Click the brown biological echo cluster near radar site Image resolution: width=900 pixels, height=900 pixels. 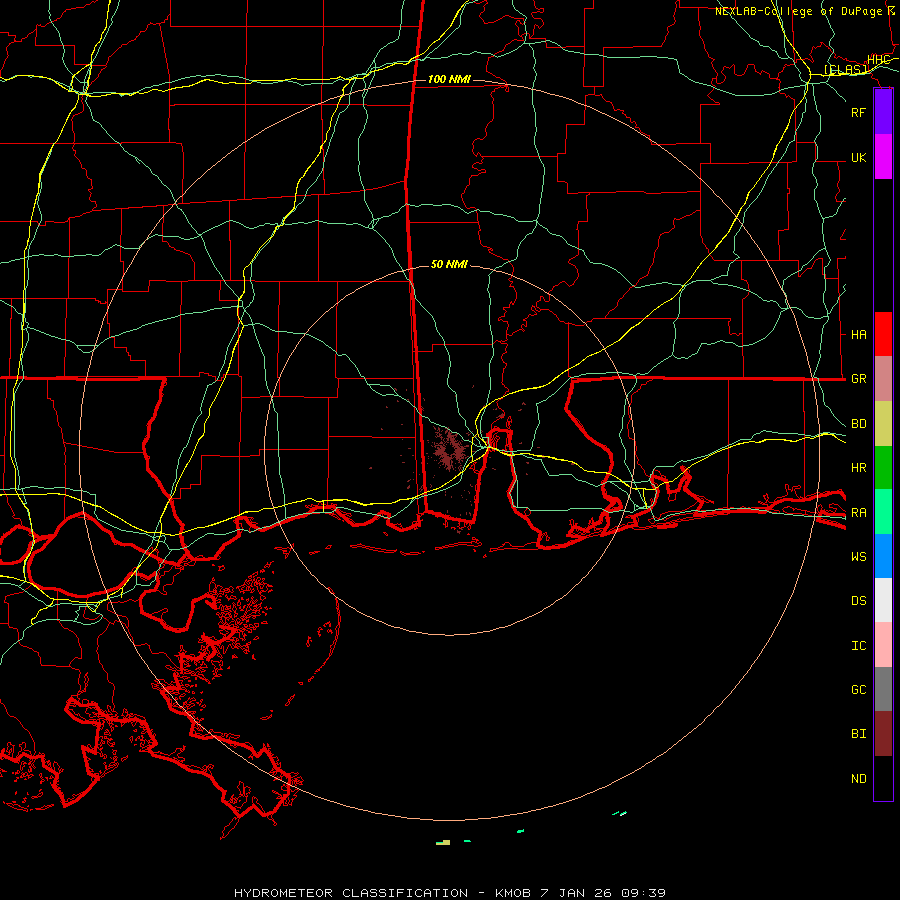[448, 449]
